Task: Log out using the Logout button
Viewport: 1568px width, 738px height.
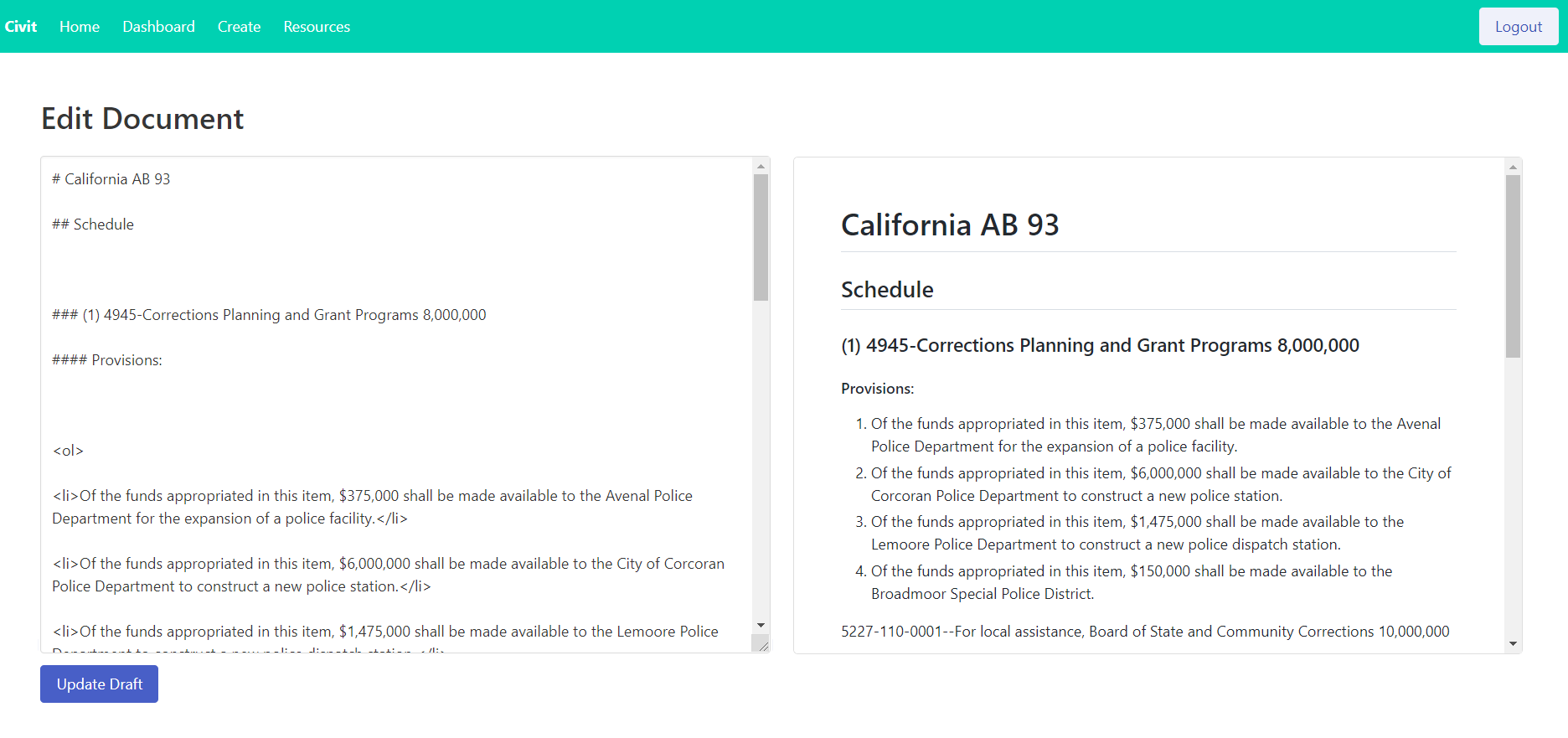Action: (1518, 26)
